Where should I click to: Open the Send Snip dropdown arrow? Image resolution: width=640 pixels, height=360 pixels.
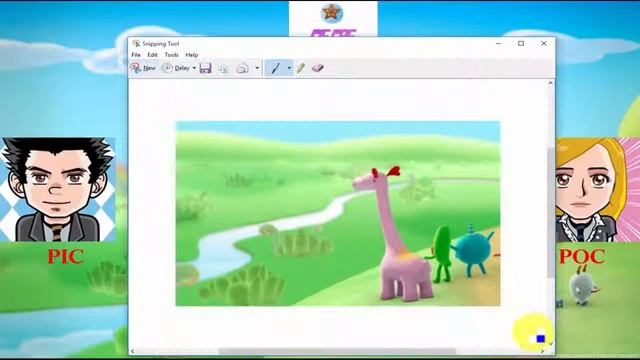pyautogui.click(x=257, y=68)
